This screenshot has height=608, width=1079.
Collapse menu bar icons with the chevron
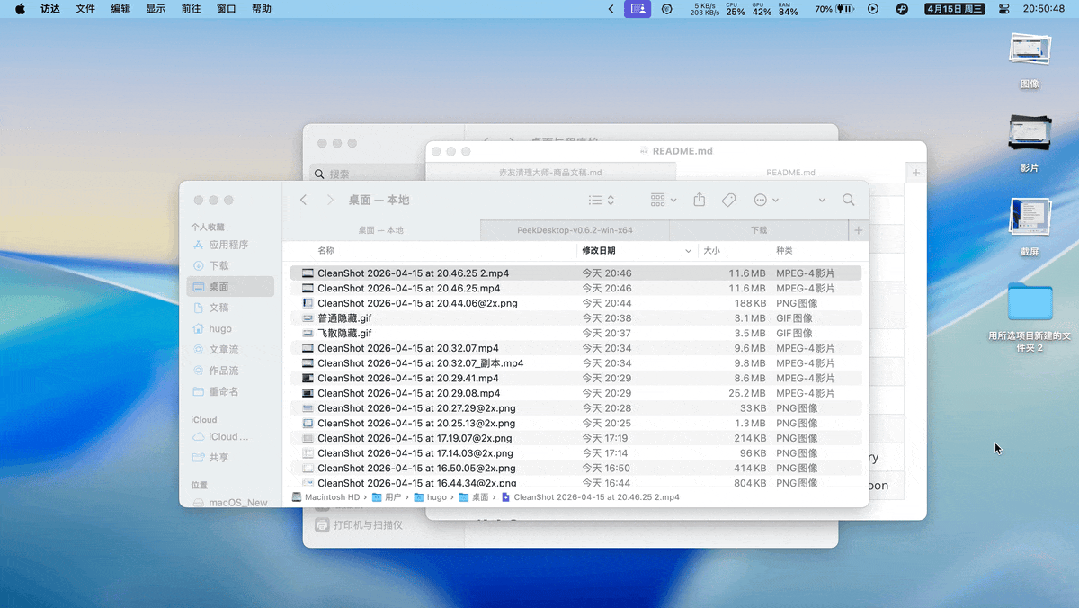[x=611, y=9]
